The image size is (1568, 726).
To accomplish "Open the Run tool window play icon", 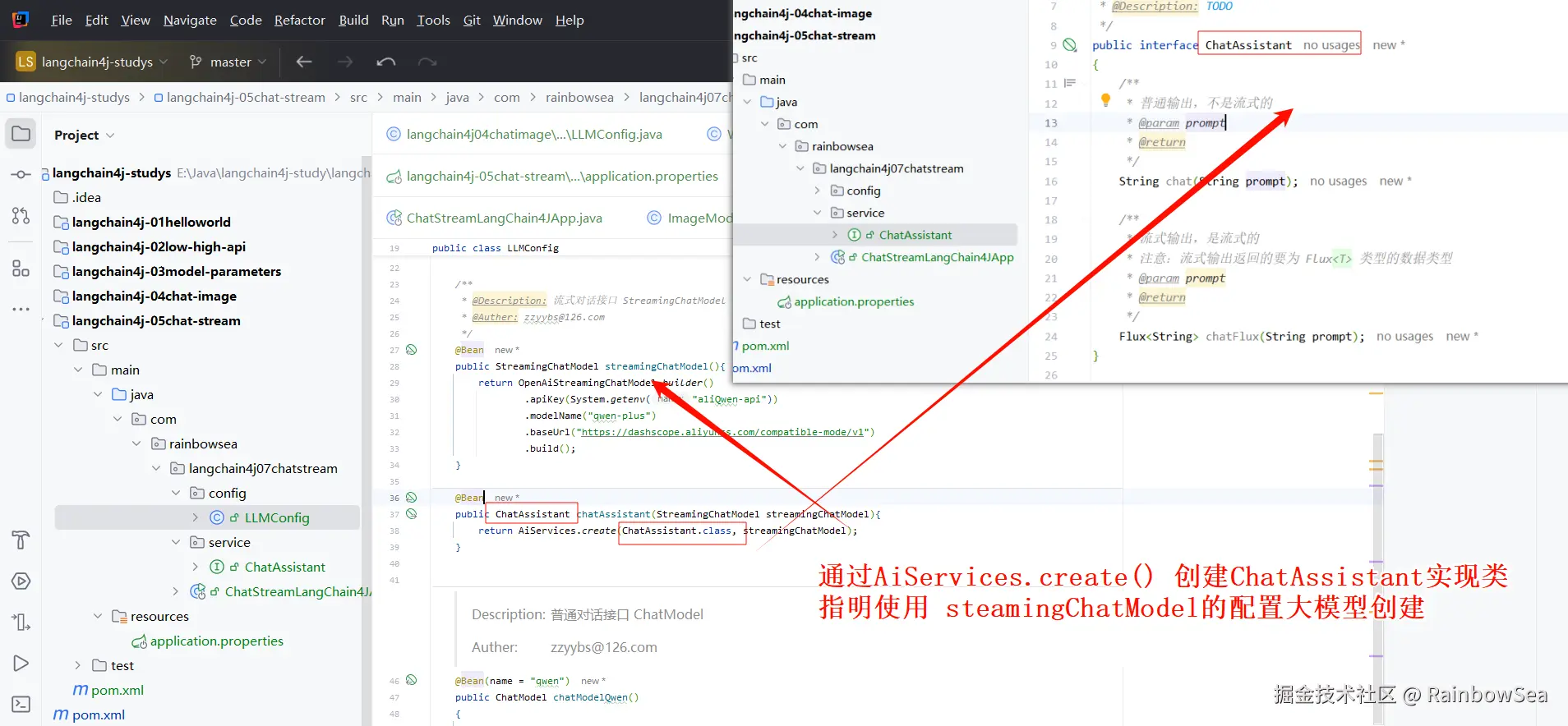I will [21, 663].
